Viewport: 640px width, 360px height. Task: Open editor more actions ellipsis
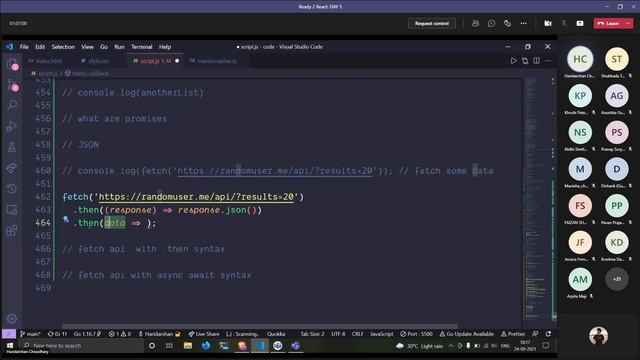coord(548,61)
